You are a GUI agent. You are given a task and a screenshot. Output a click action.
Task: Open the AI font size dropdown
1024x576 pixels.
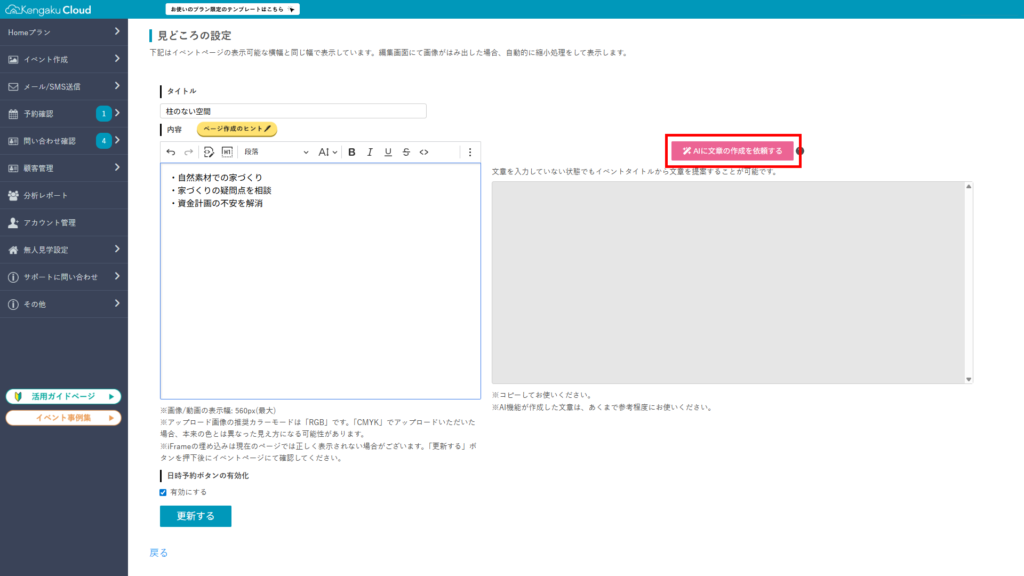328,152
